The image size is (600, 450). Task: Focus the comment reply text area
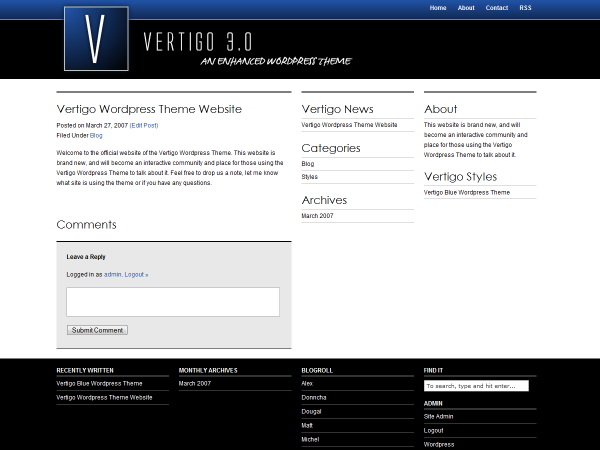(x=173, y=302)
